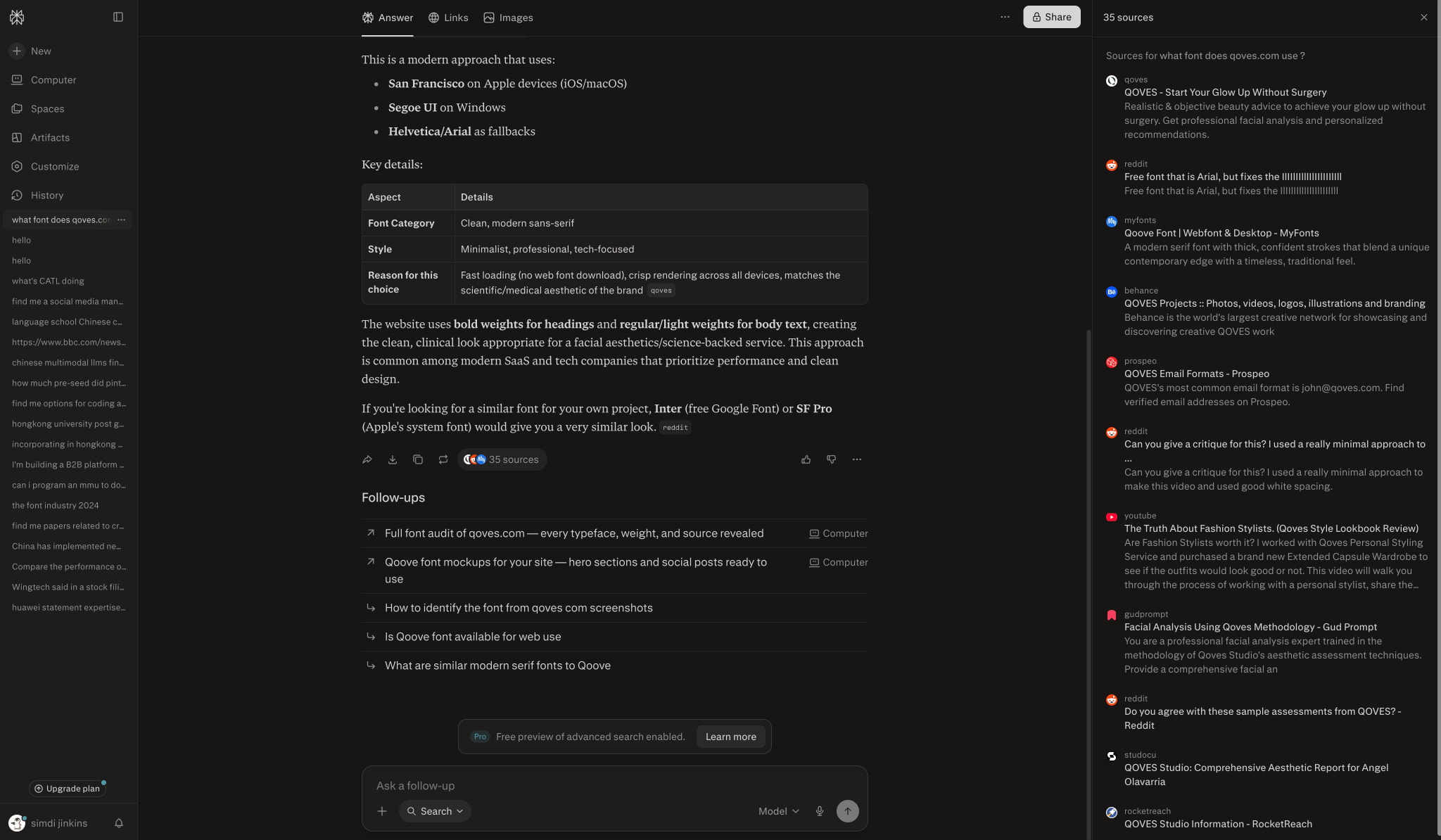Open Computer in the sidebar
This screenshot has height=840, width=1441.
point(44,80)
